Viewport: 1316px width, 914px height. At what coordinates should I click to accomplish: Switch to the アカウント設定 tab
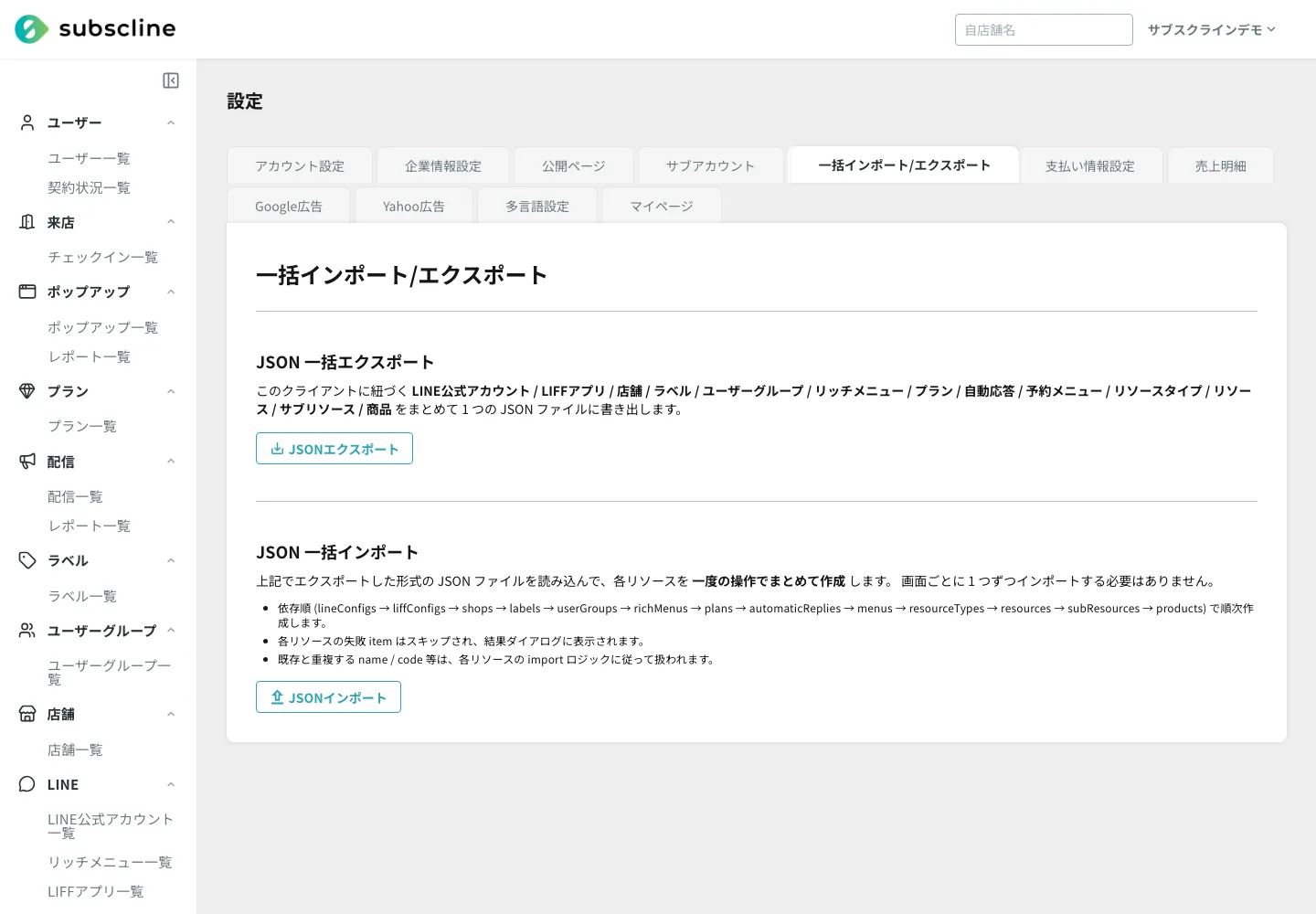pos(300,165)
